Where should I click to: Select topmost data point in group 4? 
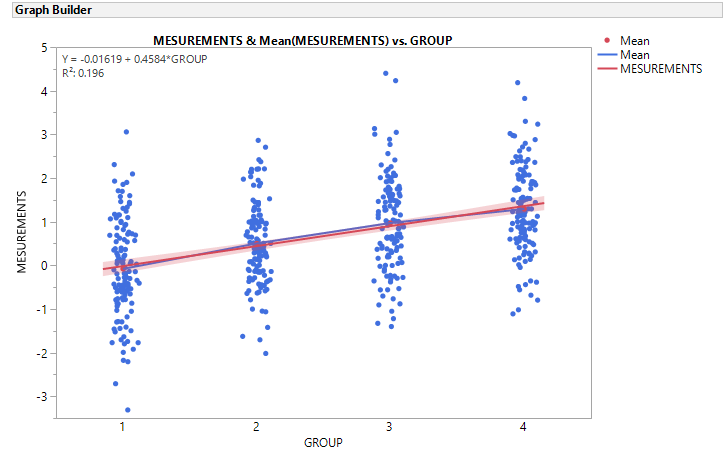tap(518, 83)
